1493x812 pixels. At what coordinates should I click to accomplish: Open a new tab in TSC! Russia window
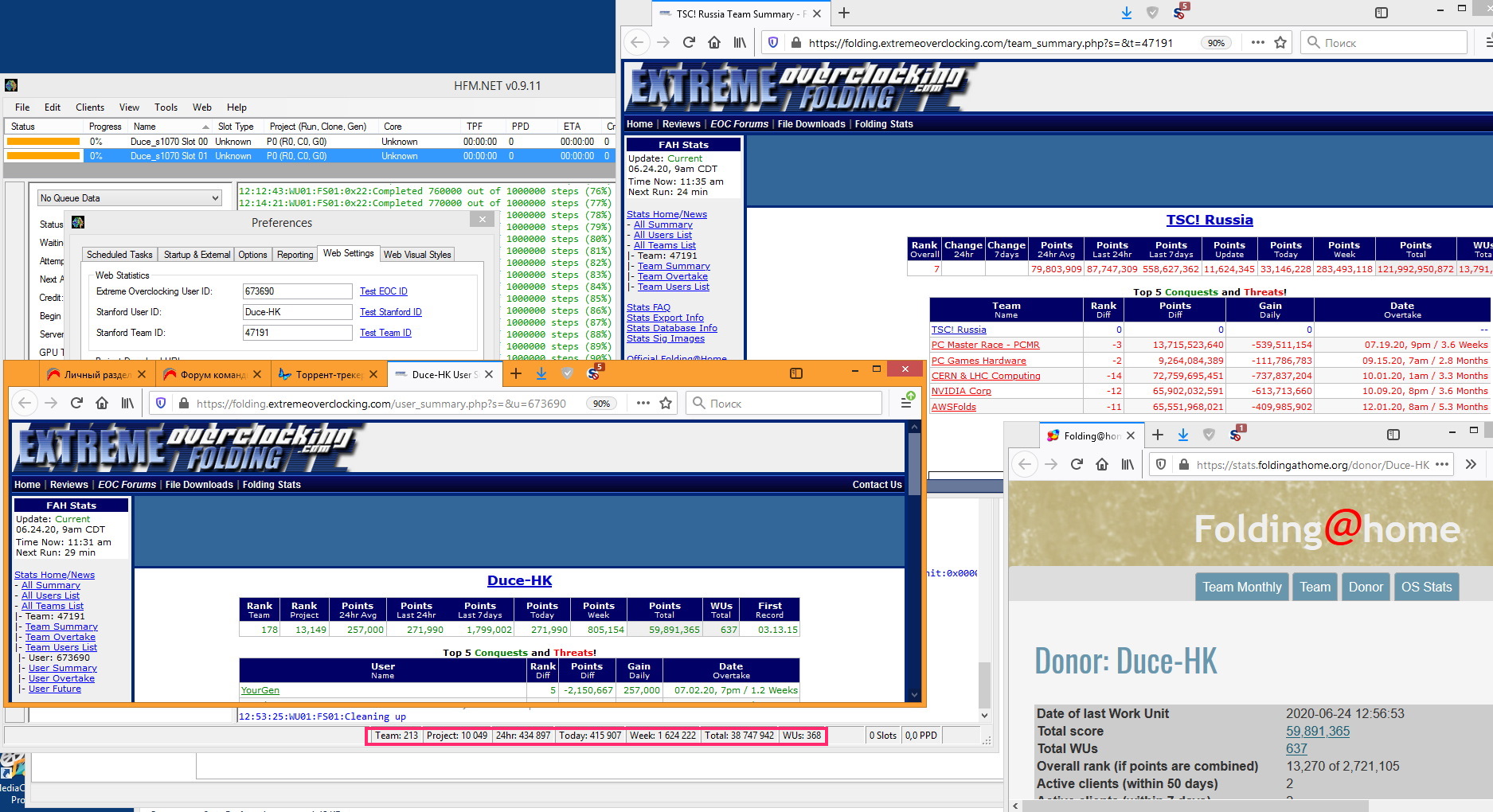coord(844,13)
